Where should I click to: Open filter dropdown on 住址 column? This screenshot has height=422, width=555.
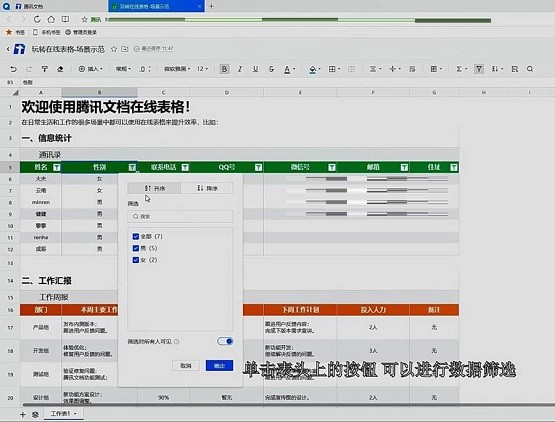[454, 167]
